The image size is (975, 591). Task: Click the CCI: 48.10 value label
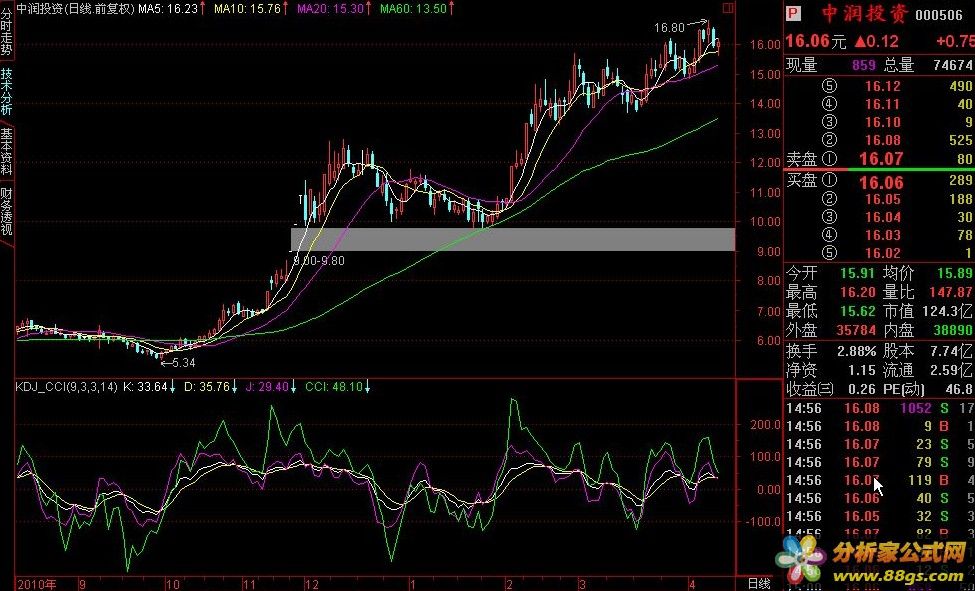pyautogui.click(x=338, y=387)
